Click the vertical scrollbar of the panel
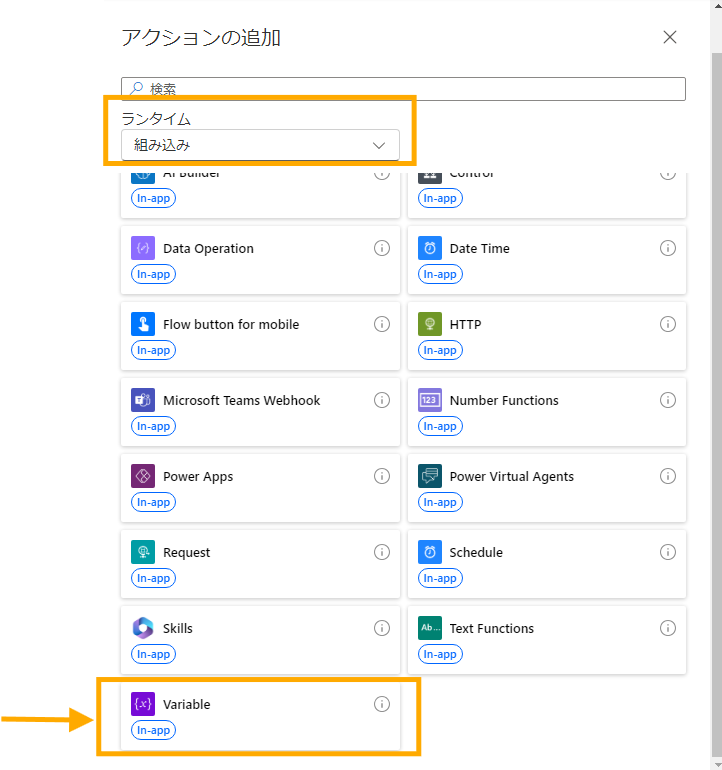The image size is (722, 770). [716, 403]
